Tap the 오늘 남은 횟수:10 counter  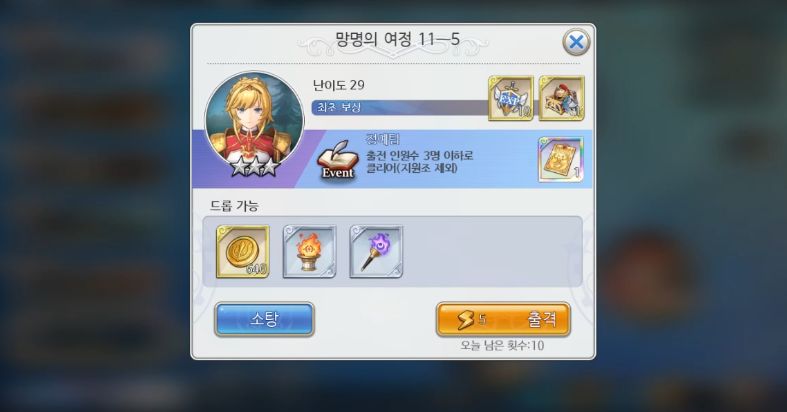click(x=502, y=345)
